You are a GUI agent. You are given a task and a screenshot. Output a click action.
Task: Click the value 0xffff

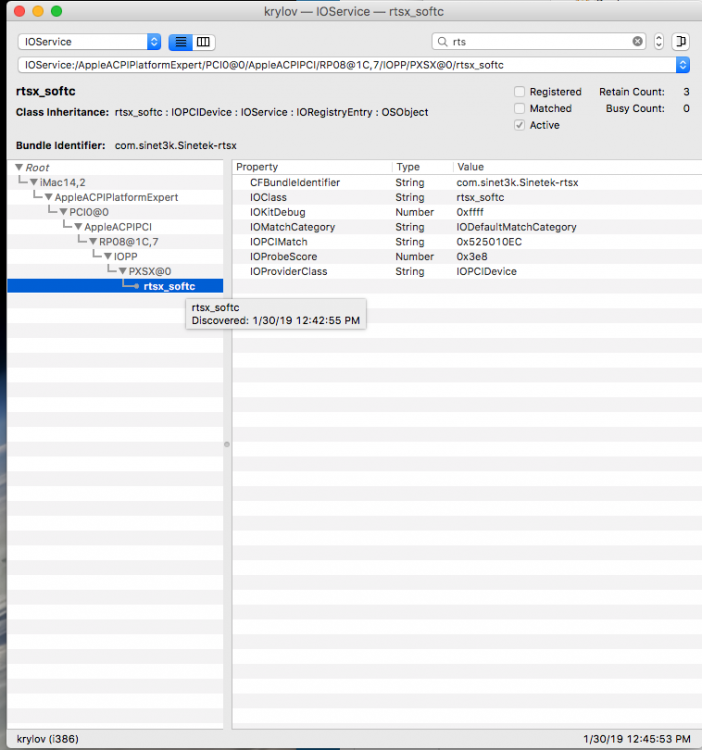pos(470,212)
